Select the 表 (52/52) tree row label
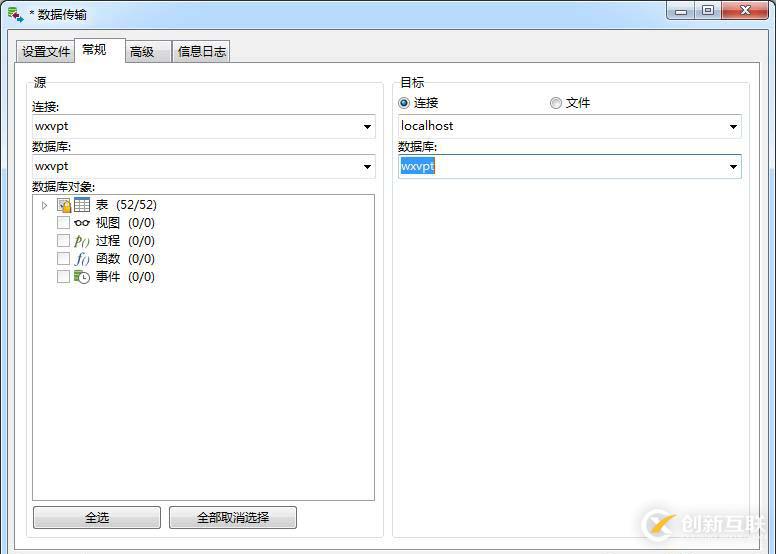The image size is (776, 554). [126, 204]
